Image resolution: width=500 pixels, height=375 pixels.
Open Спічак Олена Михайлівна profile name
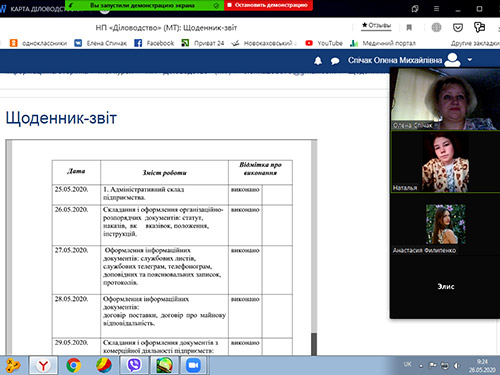point(395,60)
